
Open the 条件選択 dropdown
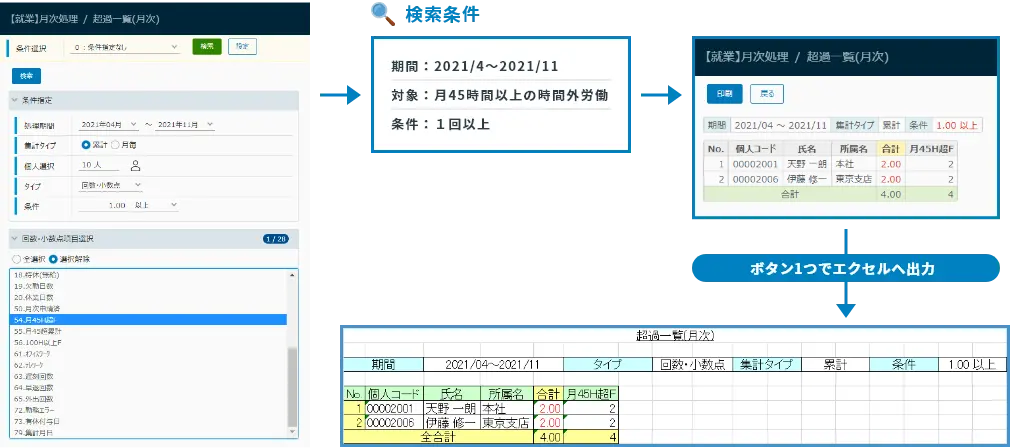coord(126,47)
